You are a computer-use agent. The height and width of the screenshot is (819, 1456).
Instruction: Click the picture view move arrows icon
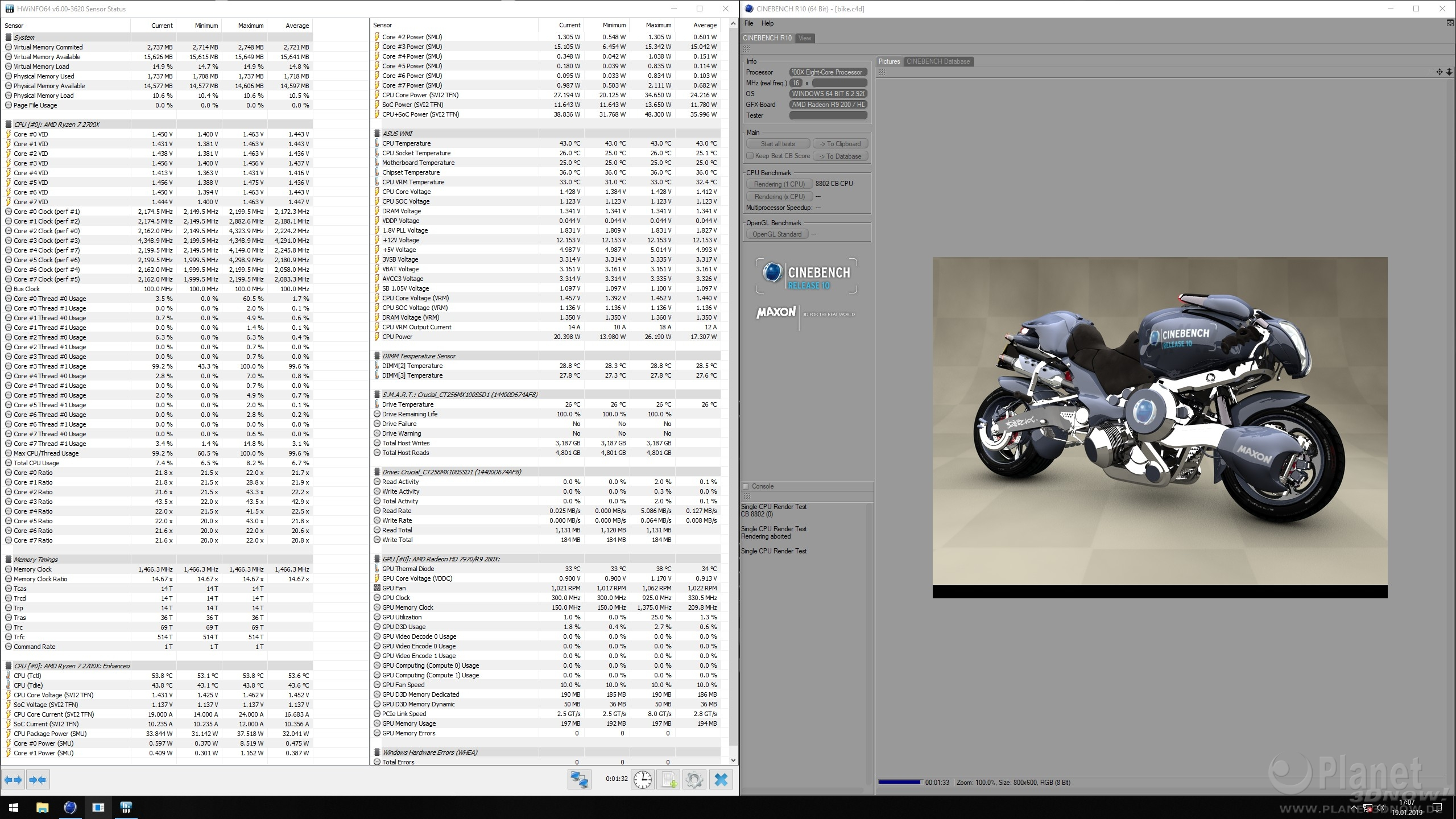(x=1440, y=72)
